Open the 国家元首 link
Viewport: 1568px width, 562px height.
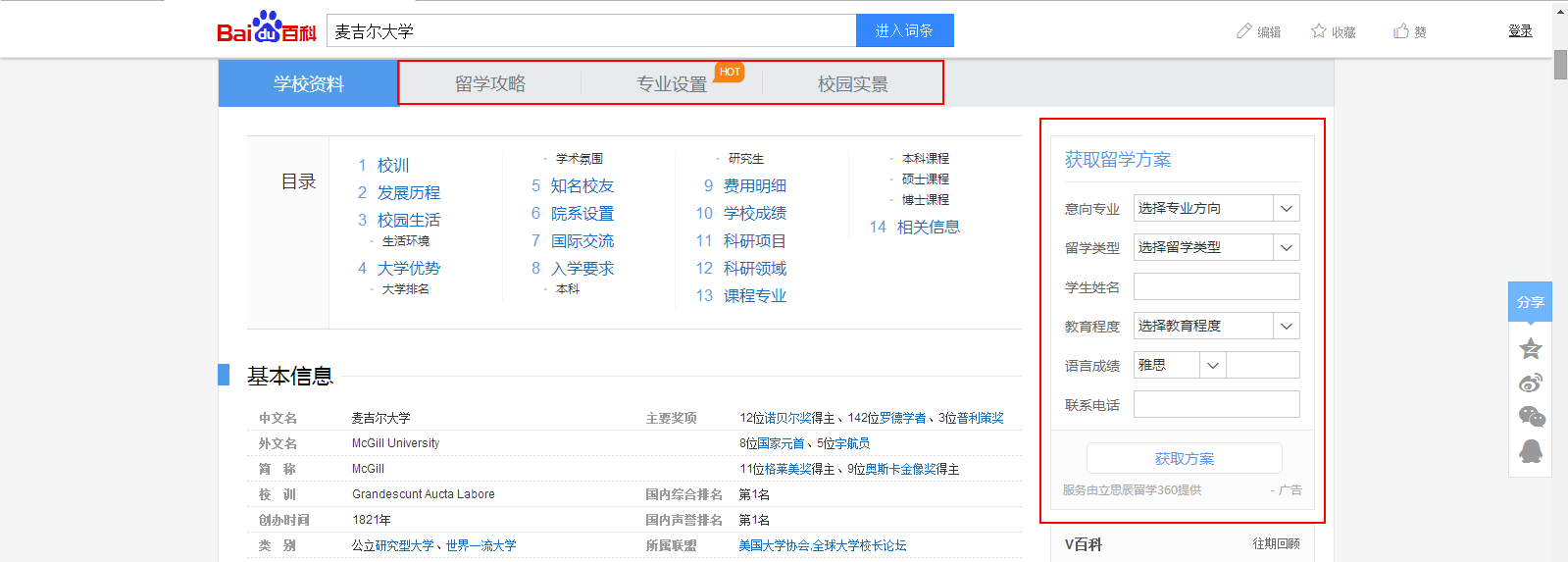(781, 443)
